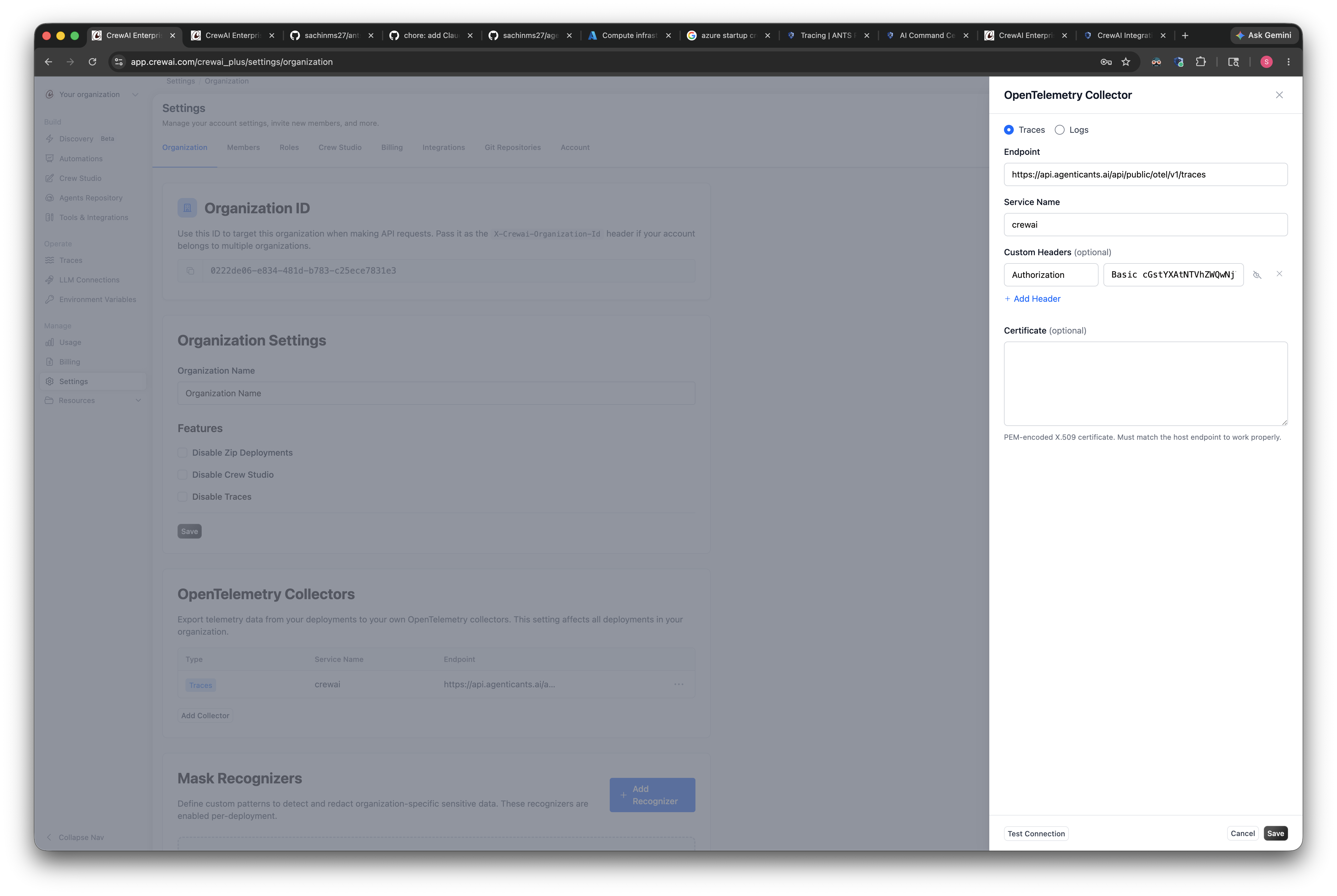
Task: Click Settings breadcrumb link
Action: tap(181, 81)
